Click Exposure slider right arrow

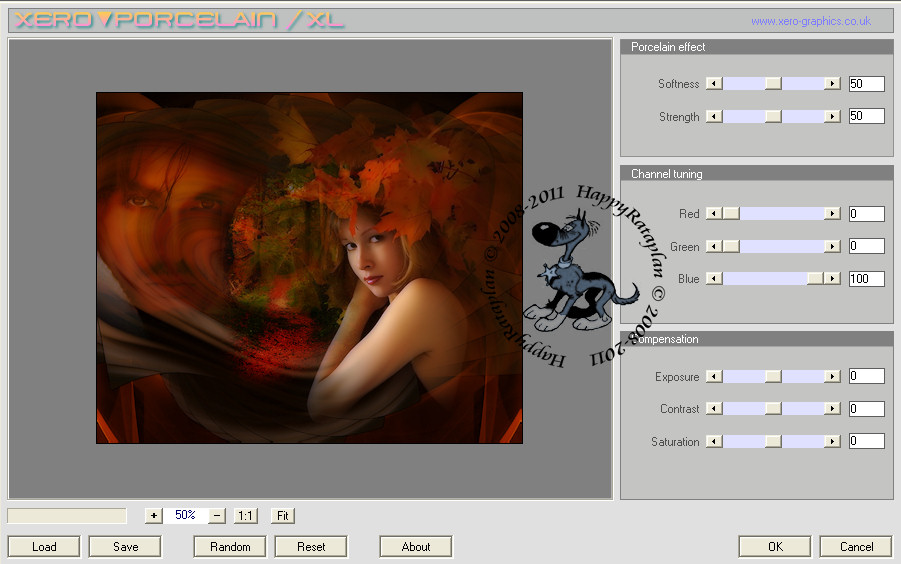(832, 376)
